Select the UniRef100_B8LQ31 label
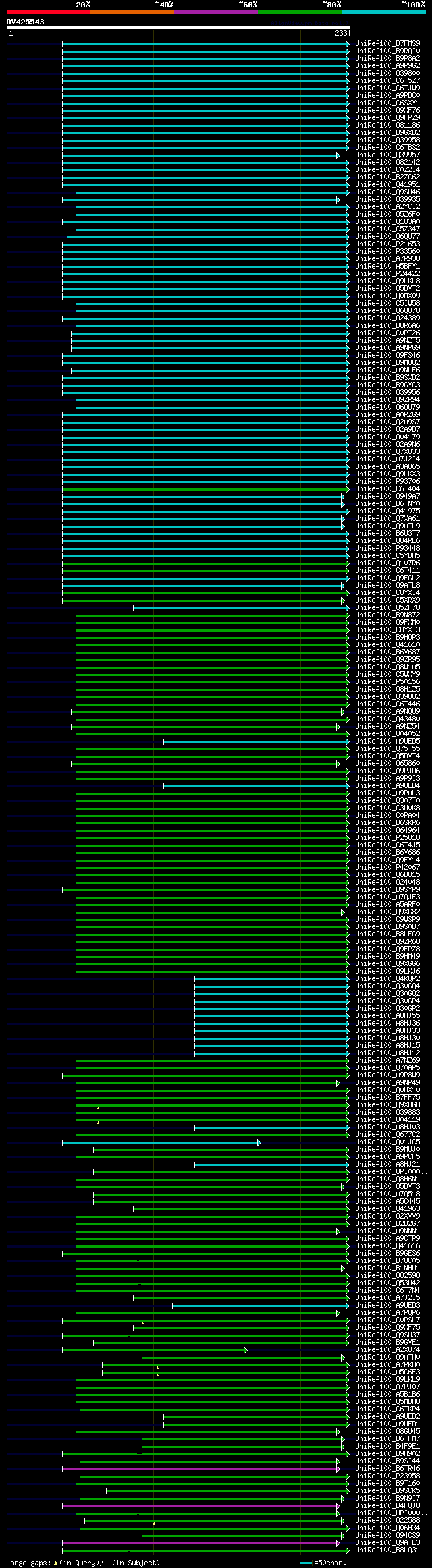This screenshot has height=1568, width=432. pyautogui.click(x=387, y=1550)
